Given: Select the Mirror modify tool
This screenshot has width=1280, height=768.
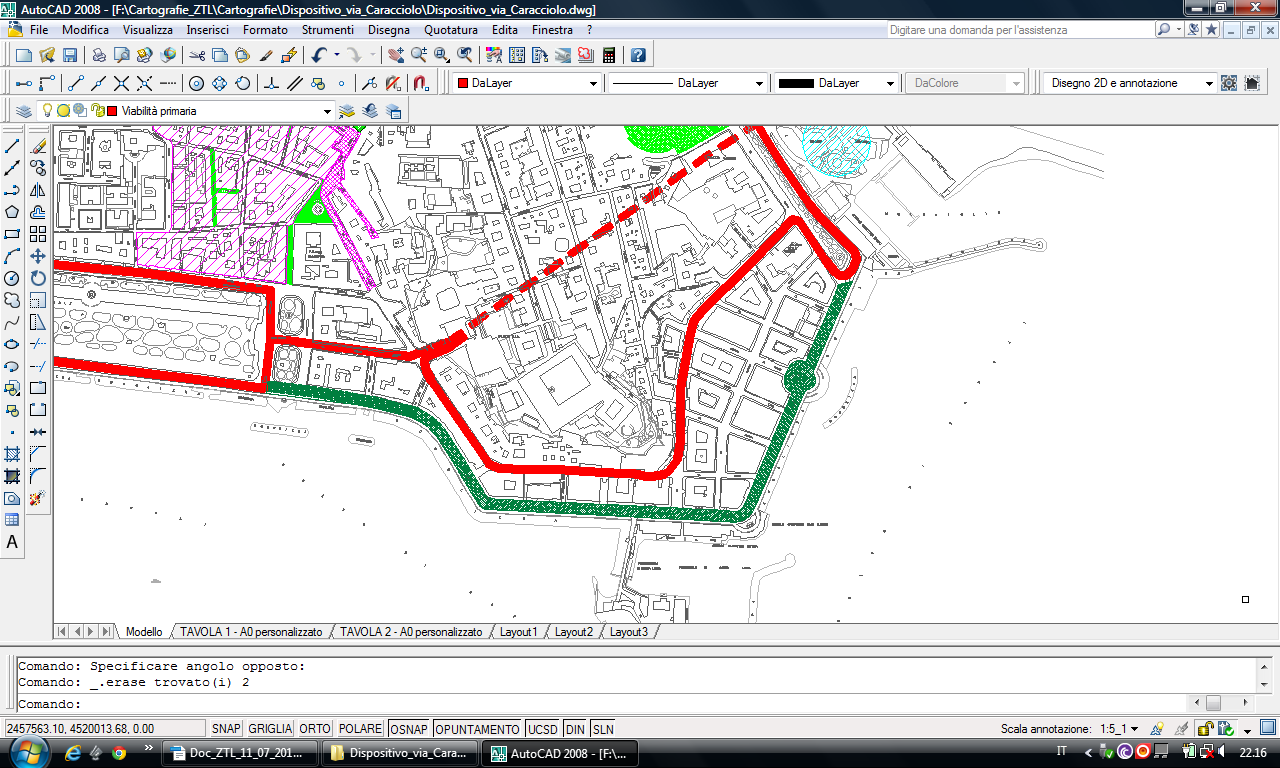Looking at the screenshot, I should (x=38, y=190).
